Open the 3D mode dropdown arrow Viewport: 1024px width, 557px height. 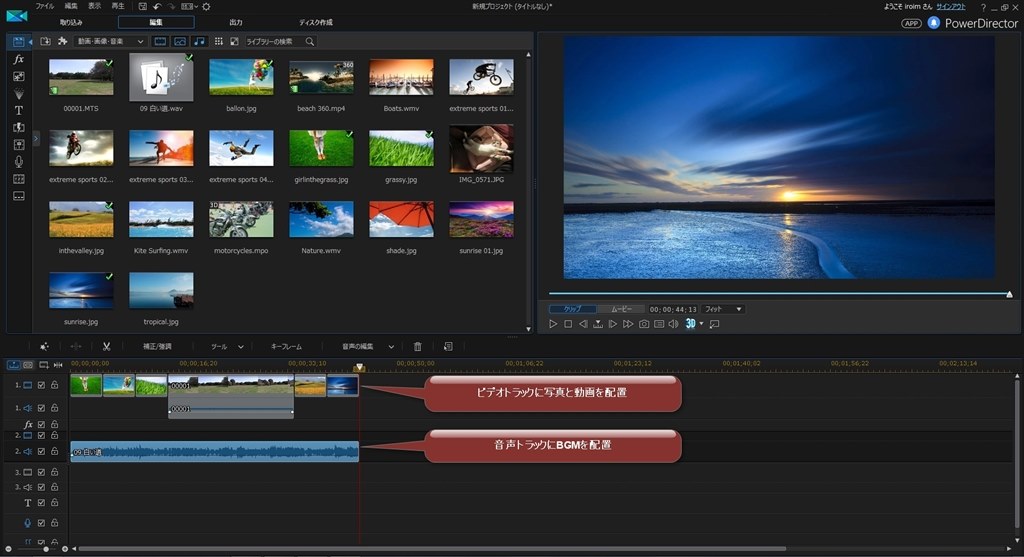[701, 324]
